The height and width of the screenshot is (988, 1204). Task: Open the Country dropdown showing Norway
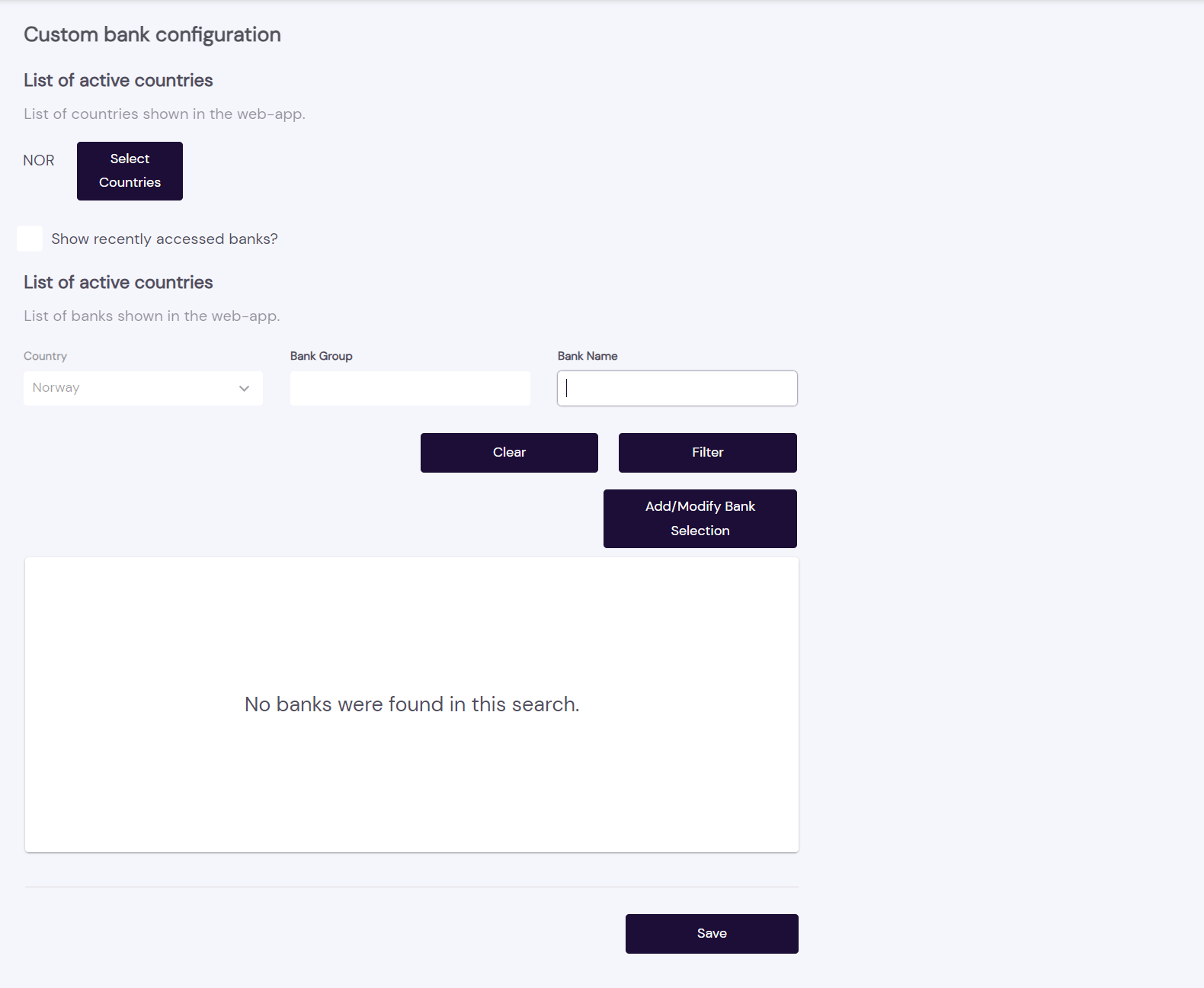click(142, 388)
